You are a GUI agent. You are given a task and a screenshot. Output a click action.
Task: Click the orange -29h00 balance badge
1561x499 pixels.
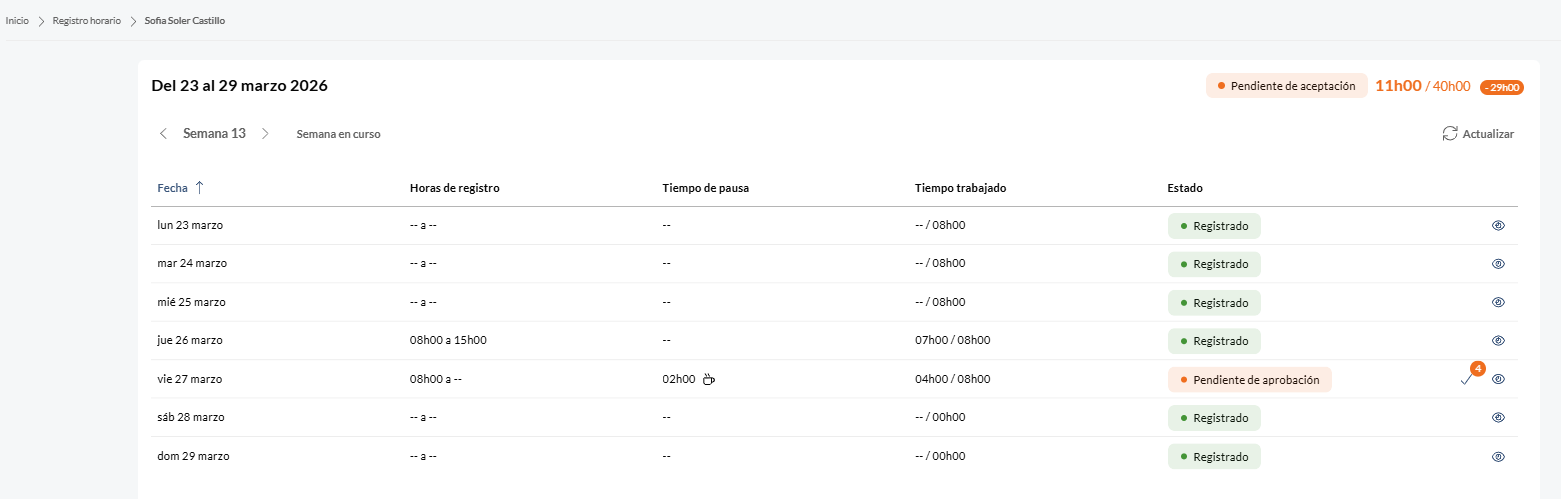tap(1501, 87)
